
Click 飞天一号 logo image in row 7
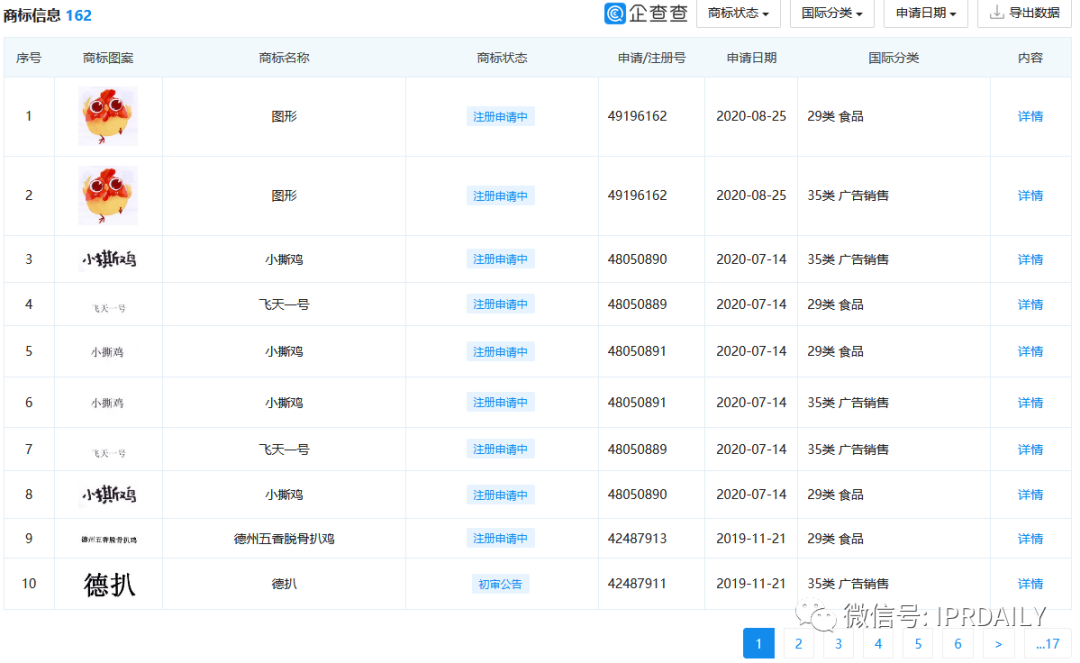pos(109,453)
